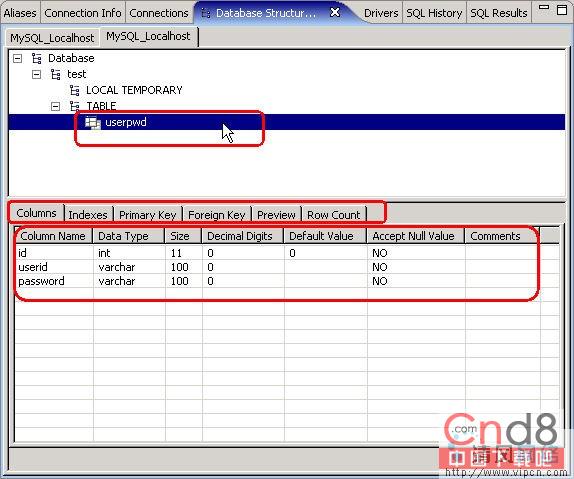The image size is (574, 479).
Task: Collapse the test schema node
Action: pyautogui.click(x=37, y=75)
